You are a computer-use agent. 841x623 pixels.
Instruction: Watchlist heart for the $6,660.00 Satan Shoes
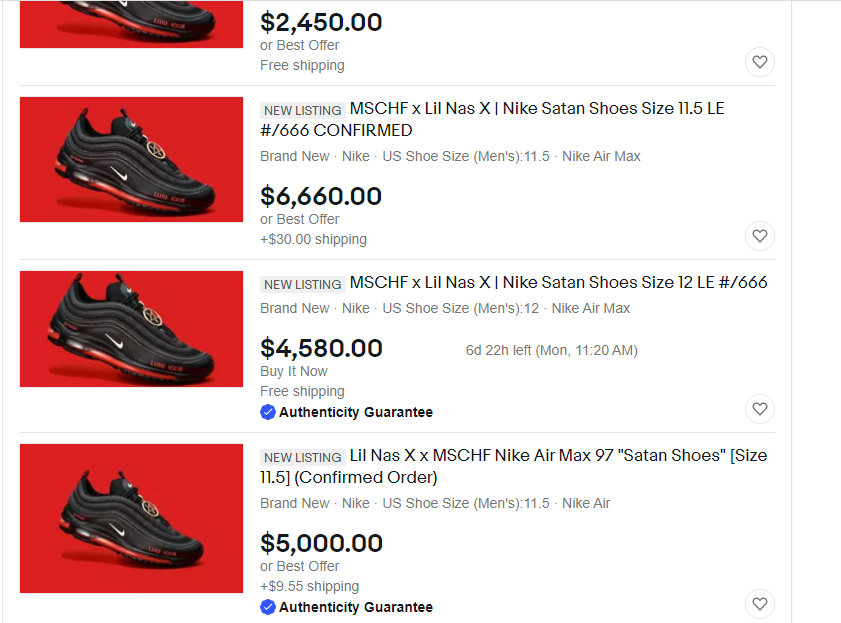click(x=760, y=237)
